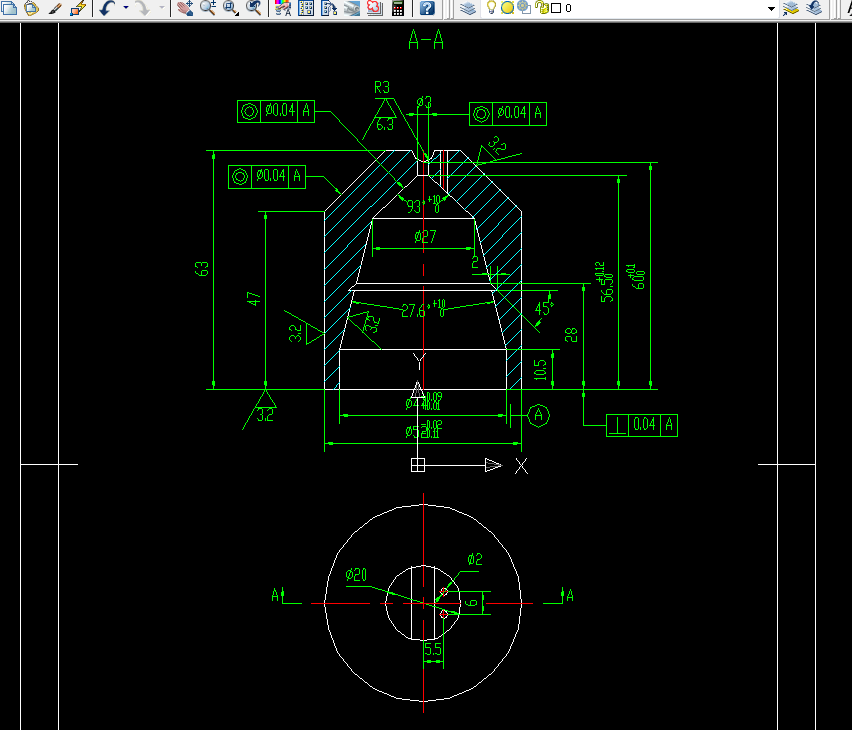The width and height of the screenshot is (852, 730).
Task: Select the 47 vertical dimension text
Action: tap(253, 298)
